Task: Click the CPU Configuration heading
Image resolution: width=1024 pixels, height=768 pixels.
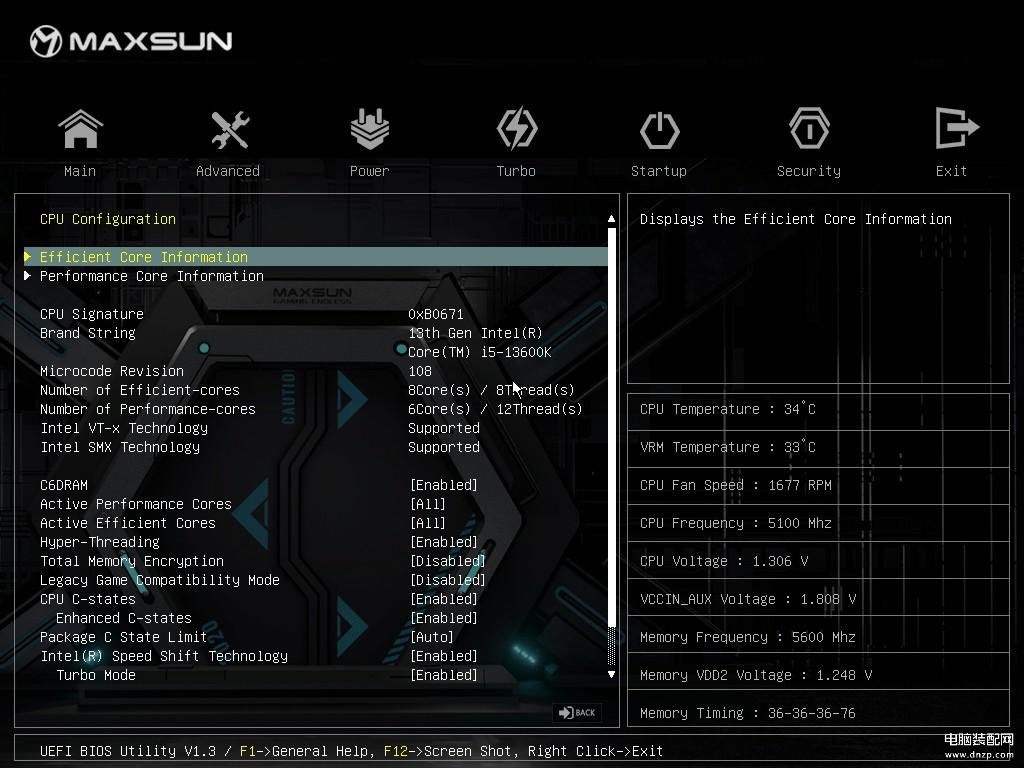Action: pyautogui.click(x=108, y=219)
